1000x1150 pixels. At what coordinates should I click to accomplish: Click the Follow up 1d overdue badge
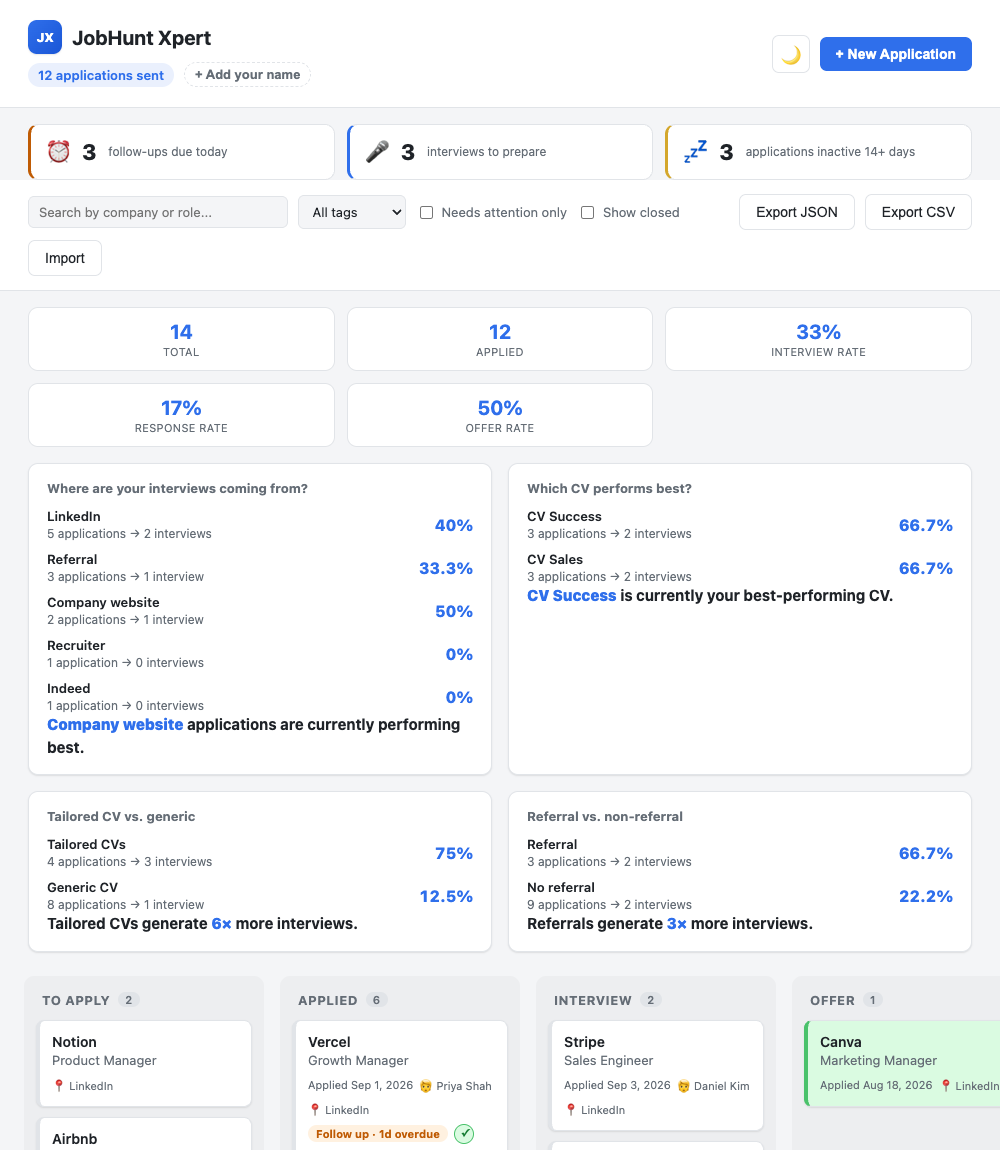click(378, 1134)
